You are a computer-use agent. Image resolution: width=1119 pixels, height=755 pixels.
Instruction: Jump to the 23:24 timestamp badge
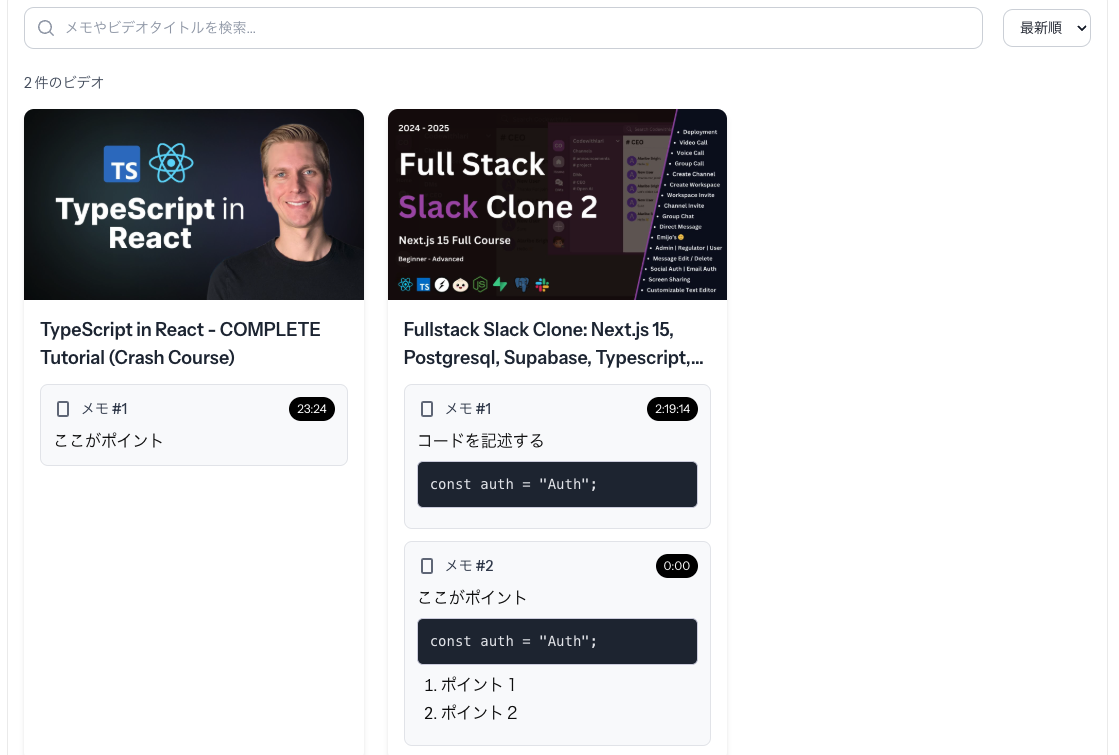pos(312,409)
